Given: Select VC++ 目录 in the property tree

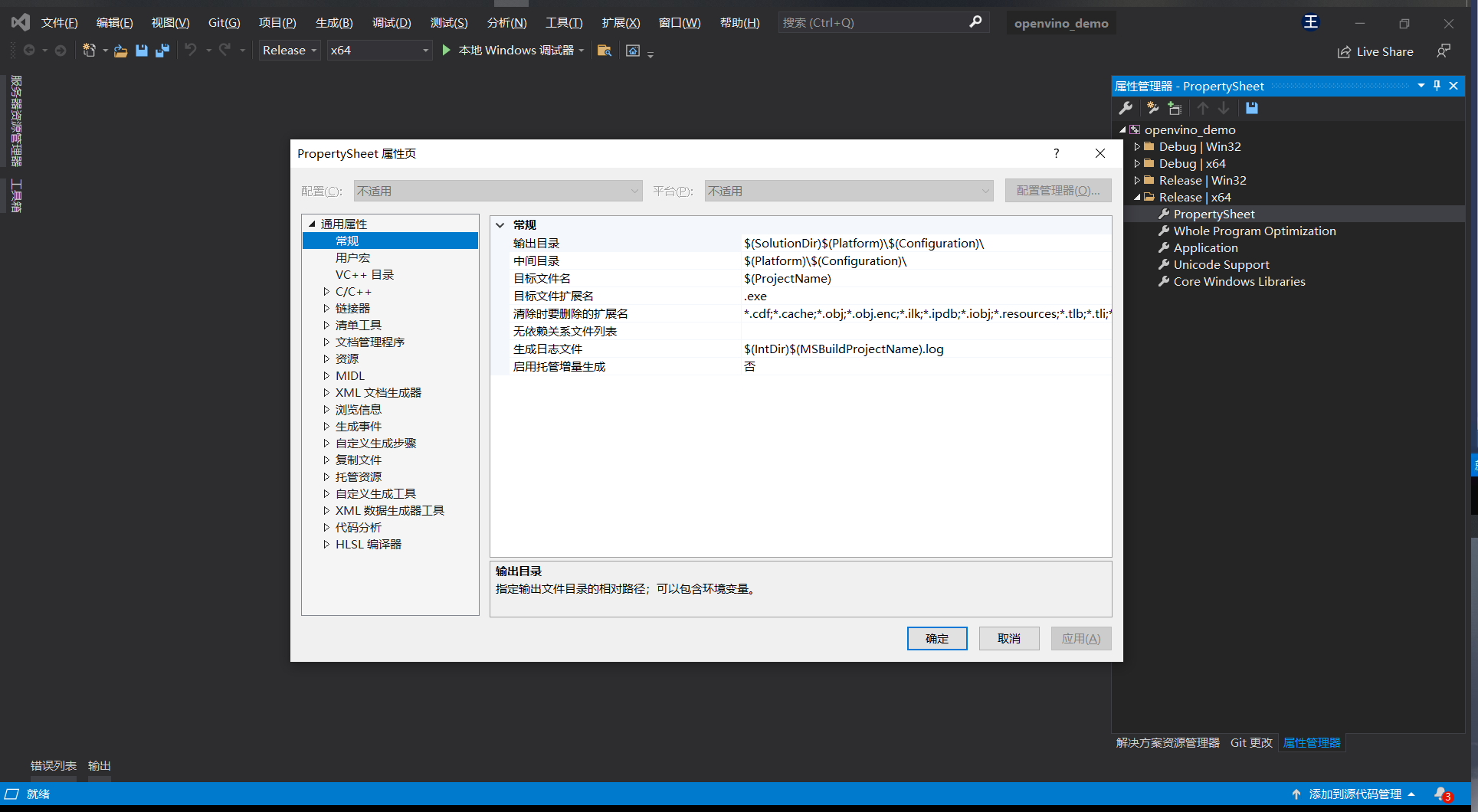Looking at the screenshot, I should [x=364, y=275].
